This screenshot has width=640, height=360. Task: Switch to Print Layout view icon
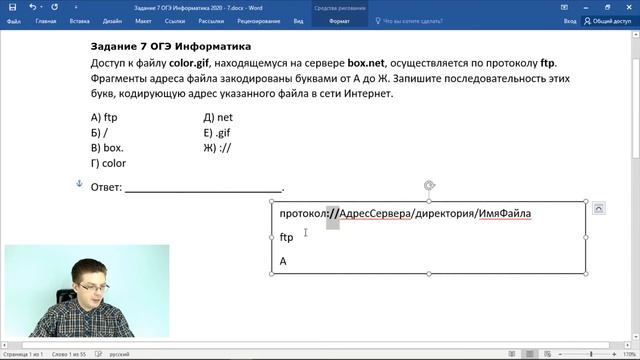click(529, 354)
